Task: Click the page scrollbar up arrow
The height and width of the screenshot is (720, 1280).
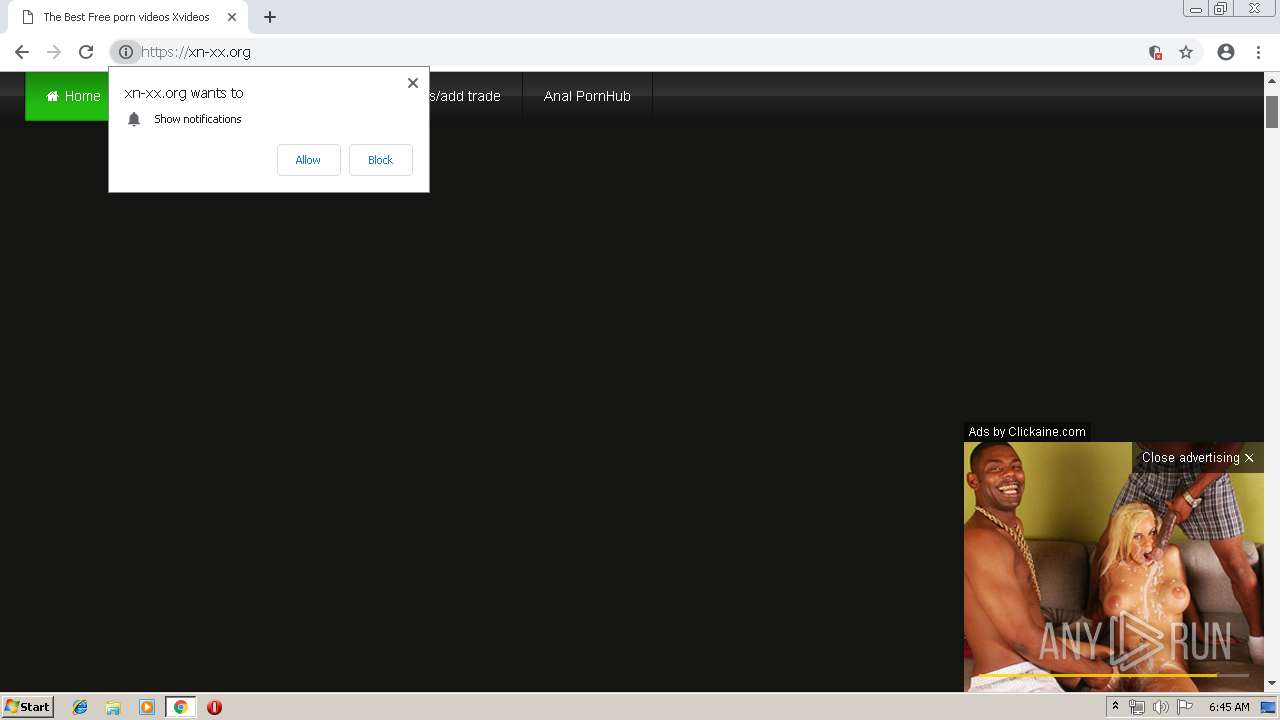Action: tap(1272, 80)
